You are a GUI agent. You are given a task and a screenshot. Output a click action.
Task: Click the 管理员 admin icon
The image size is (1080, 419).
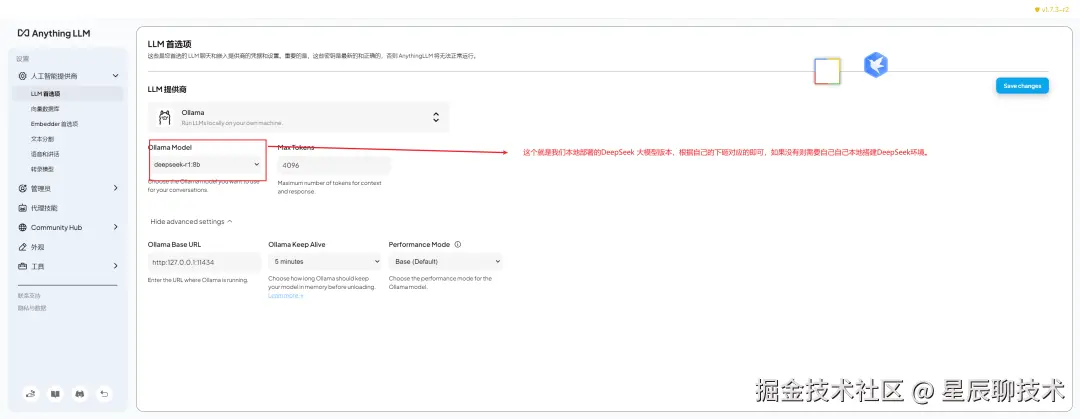(23, 188)
